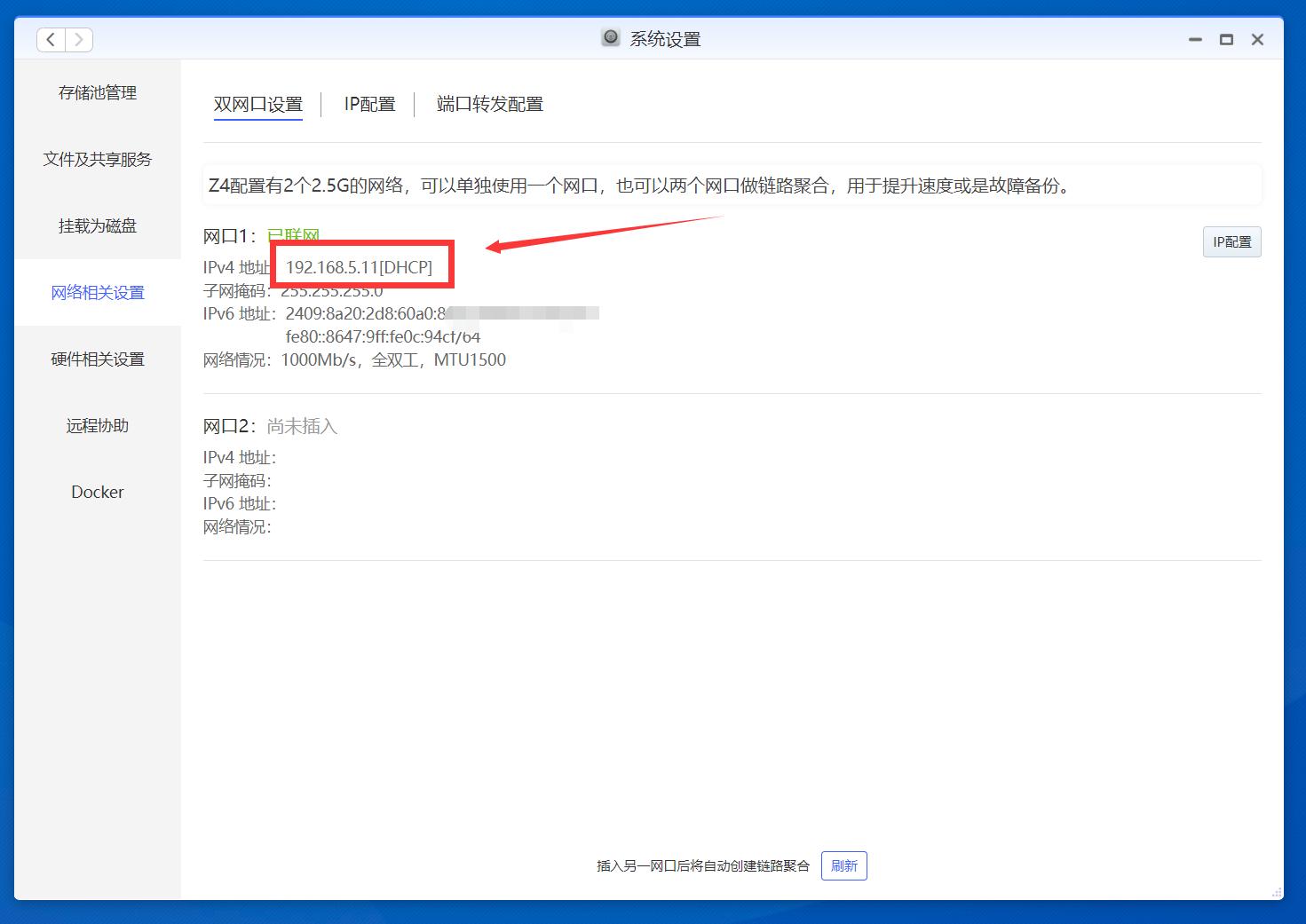Open the Docker section in sidebar
Viewport: 1306px width, 924px height.
98,492
